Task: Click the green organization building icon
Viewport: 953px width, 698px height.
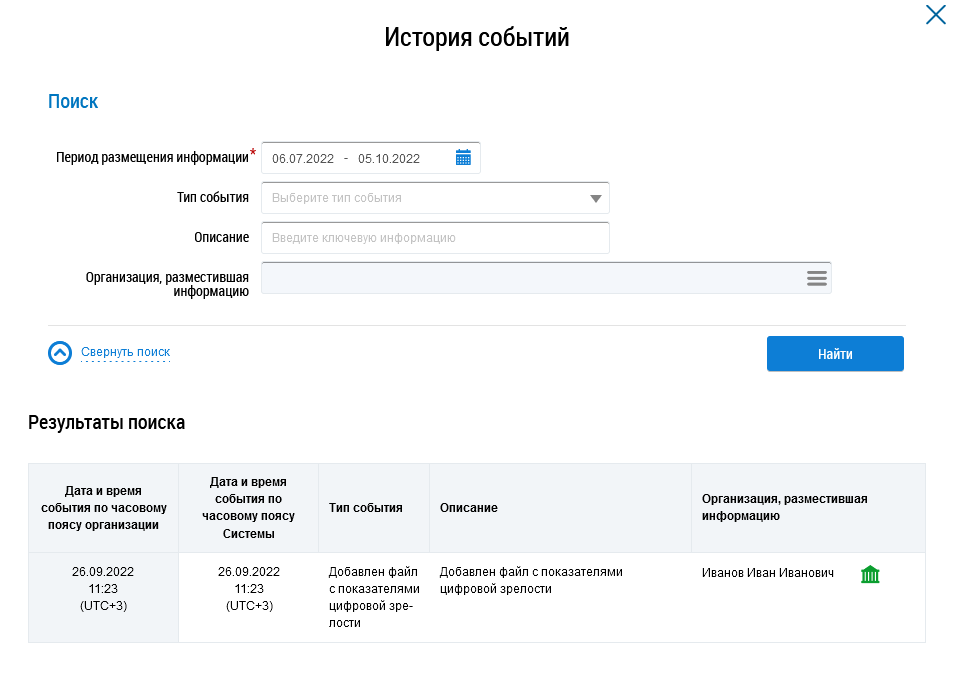Action: click(x=870, y=574)
